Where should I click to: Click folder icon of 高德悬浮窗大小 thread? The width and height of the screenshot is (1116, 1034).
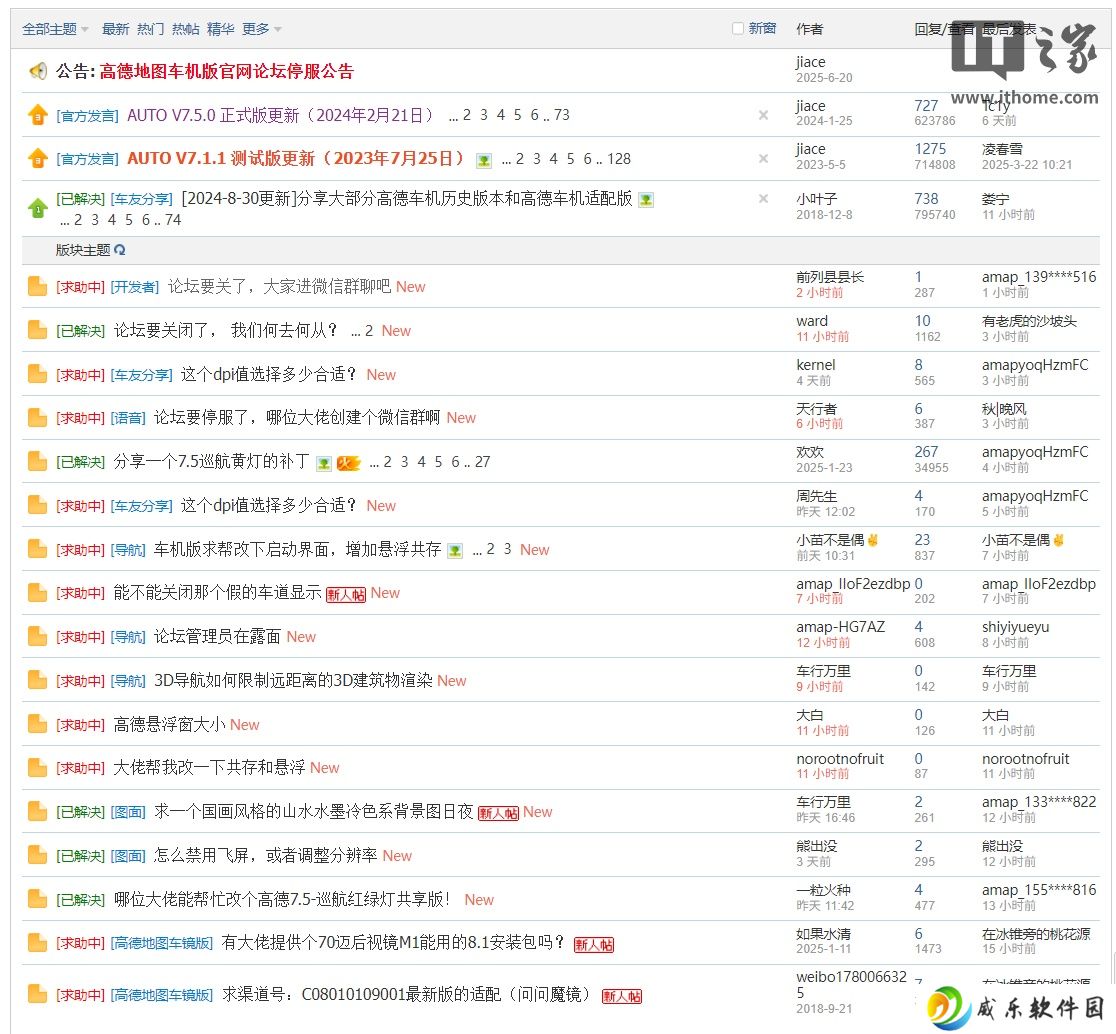(x=37, y=724)
